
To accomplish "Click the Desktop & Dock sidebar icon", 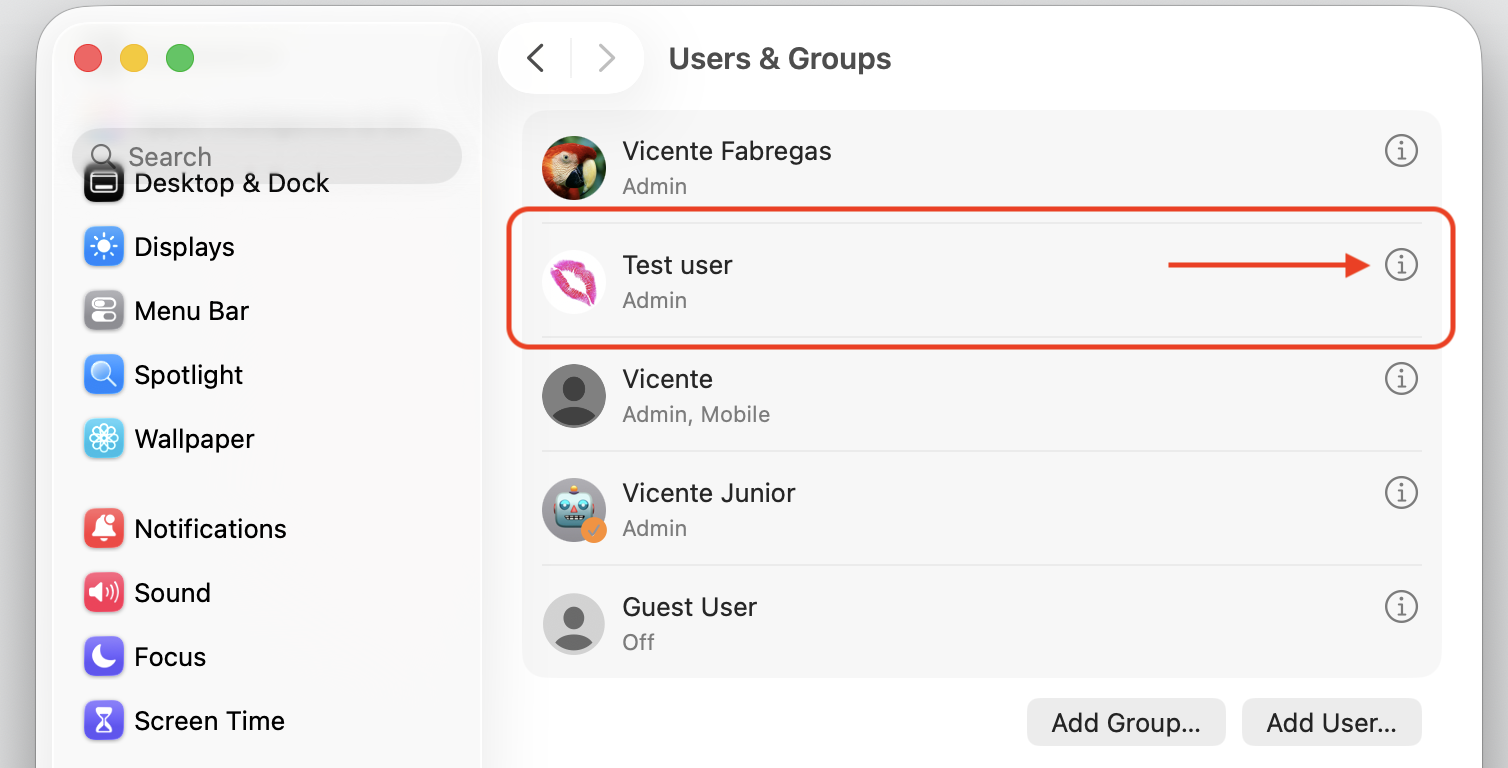I will tap(104, 183).
